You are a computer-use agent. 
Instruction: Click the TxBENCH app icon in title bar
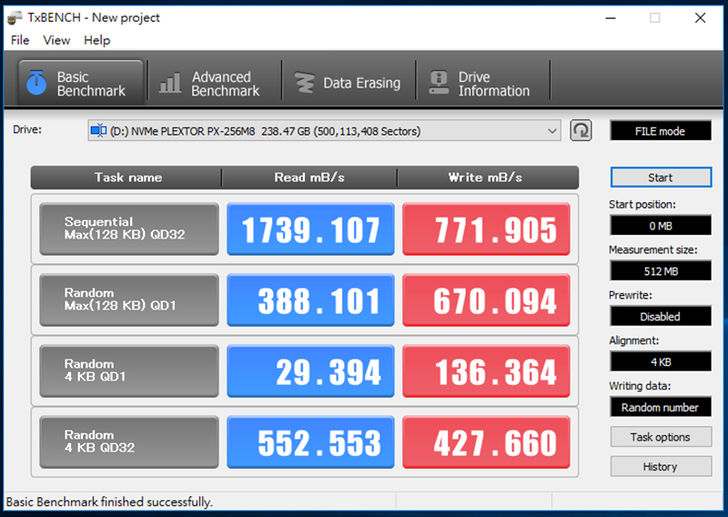tap(16, 17)
